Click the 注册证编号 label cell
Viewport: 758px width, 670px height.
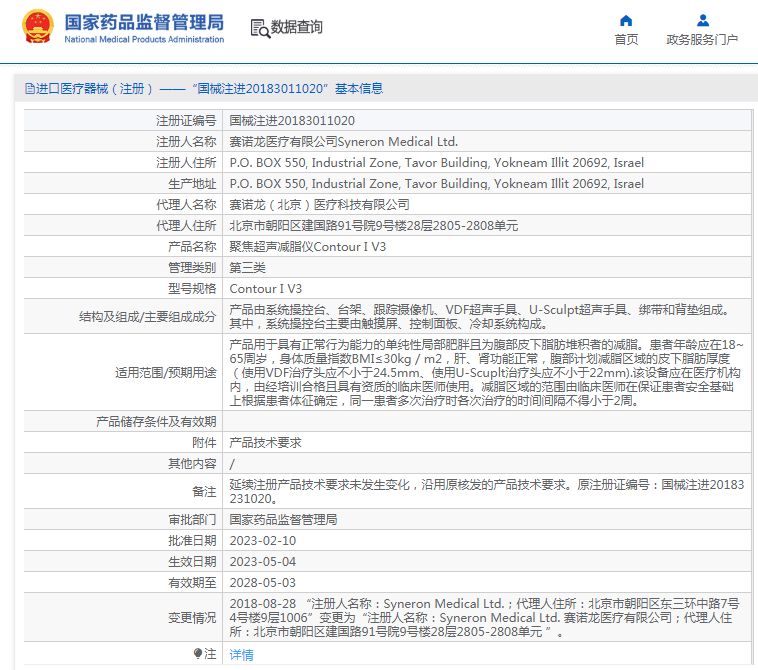tap(123, 121)
